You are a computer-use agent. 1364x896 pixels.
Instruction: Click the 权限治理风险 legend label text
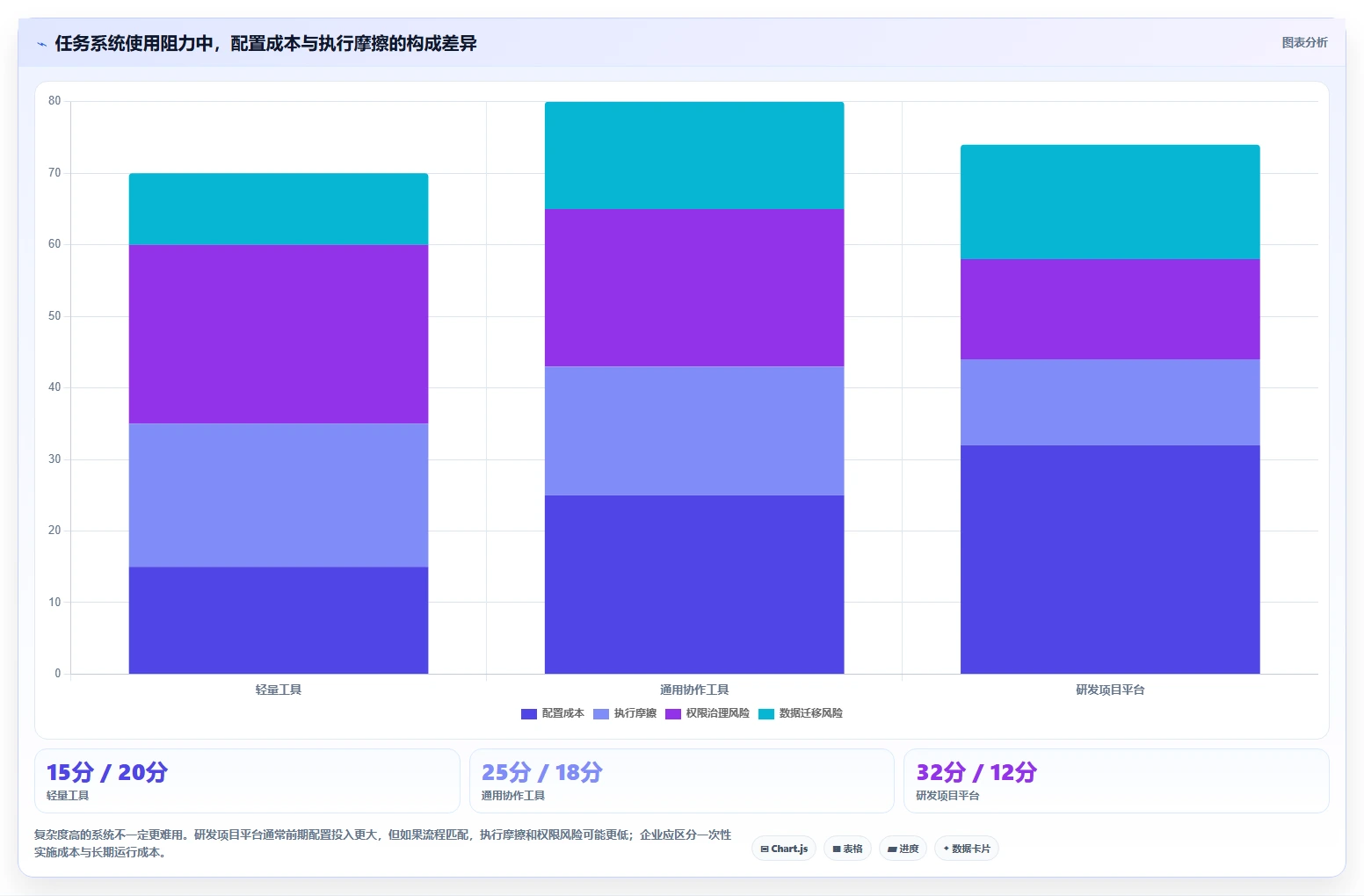[718, 713]
